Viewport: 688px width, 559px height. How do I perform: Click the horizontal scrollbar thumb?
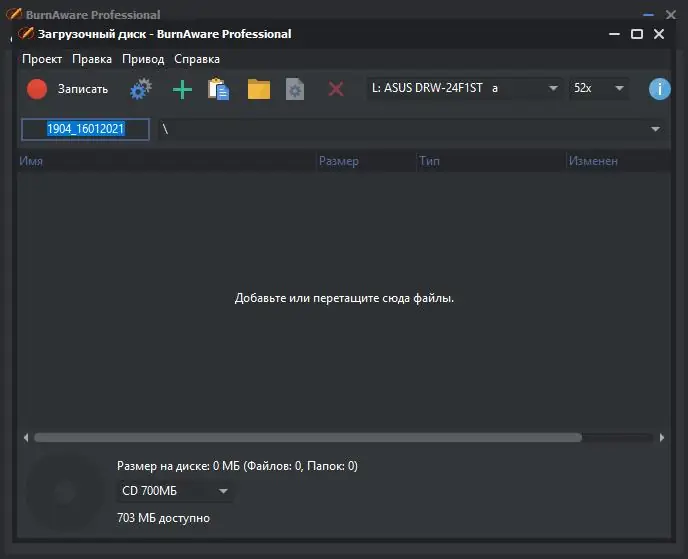click(308, 437)
